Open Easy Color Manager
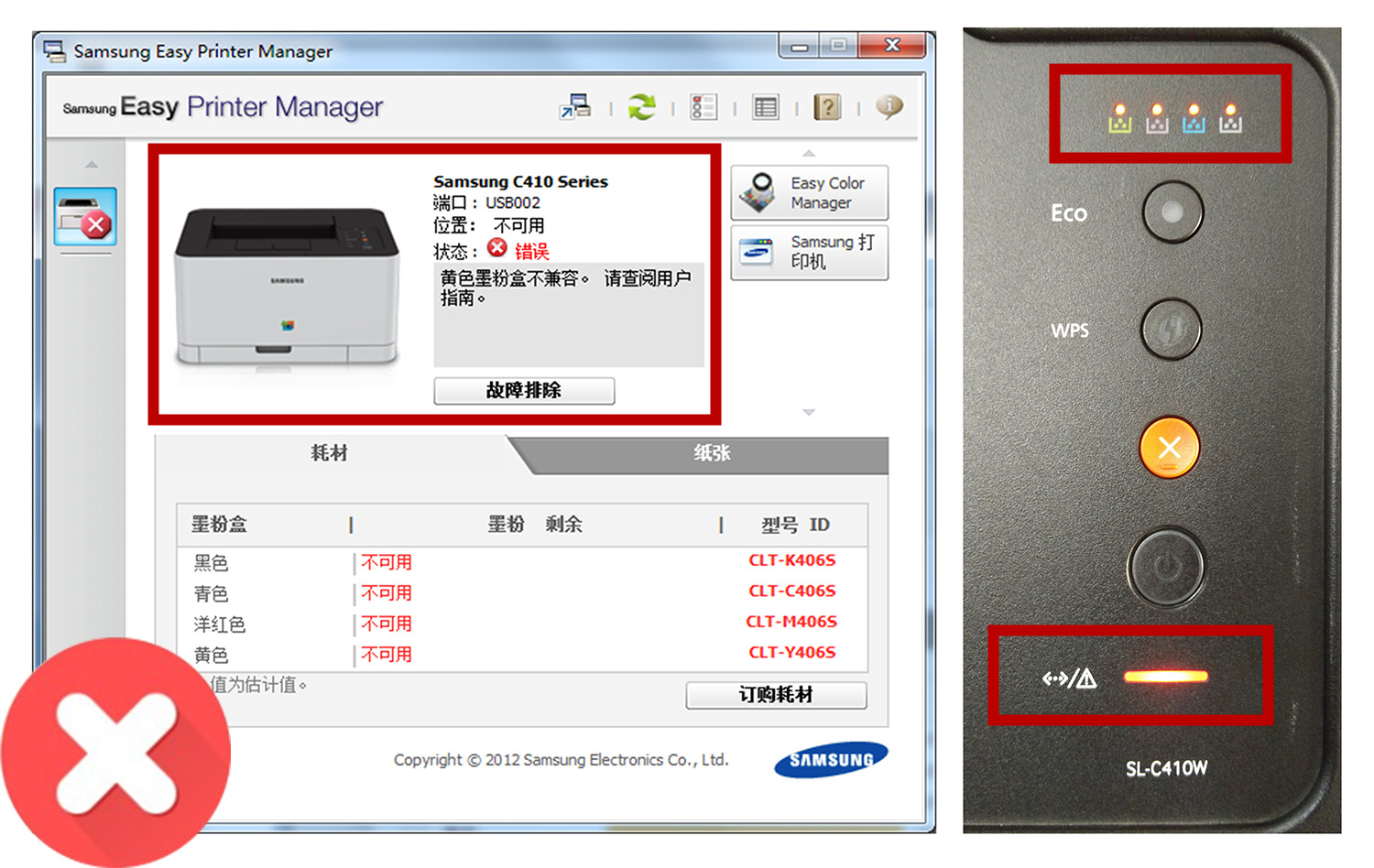This screenshot has height=868, width=1374. point(810,192)
